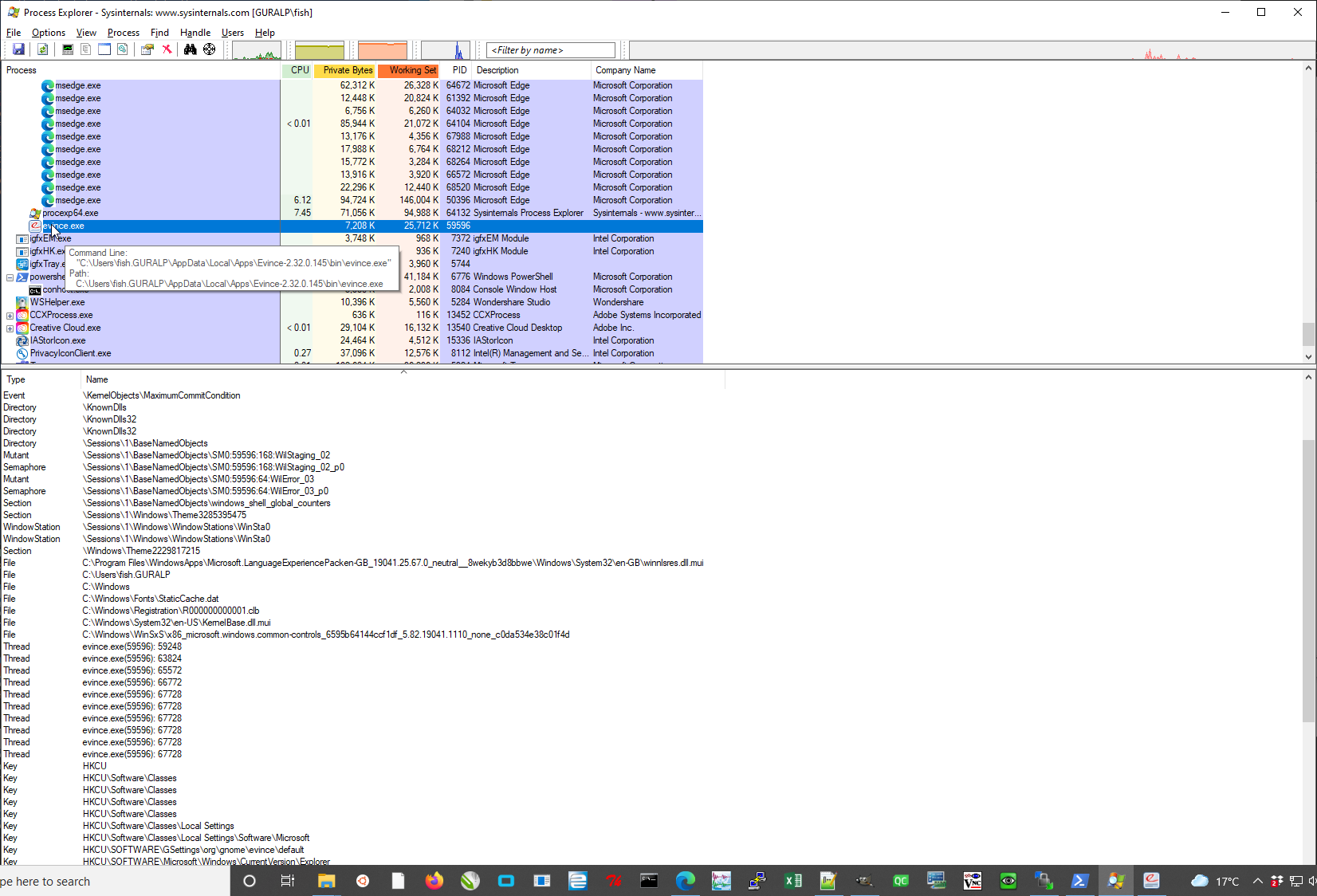
Task: Focus the Filter by name box
Action: point(551,50)
